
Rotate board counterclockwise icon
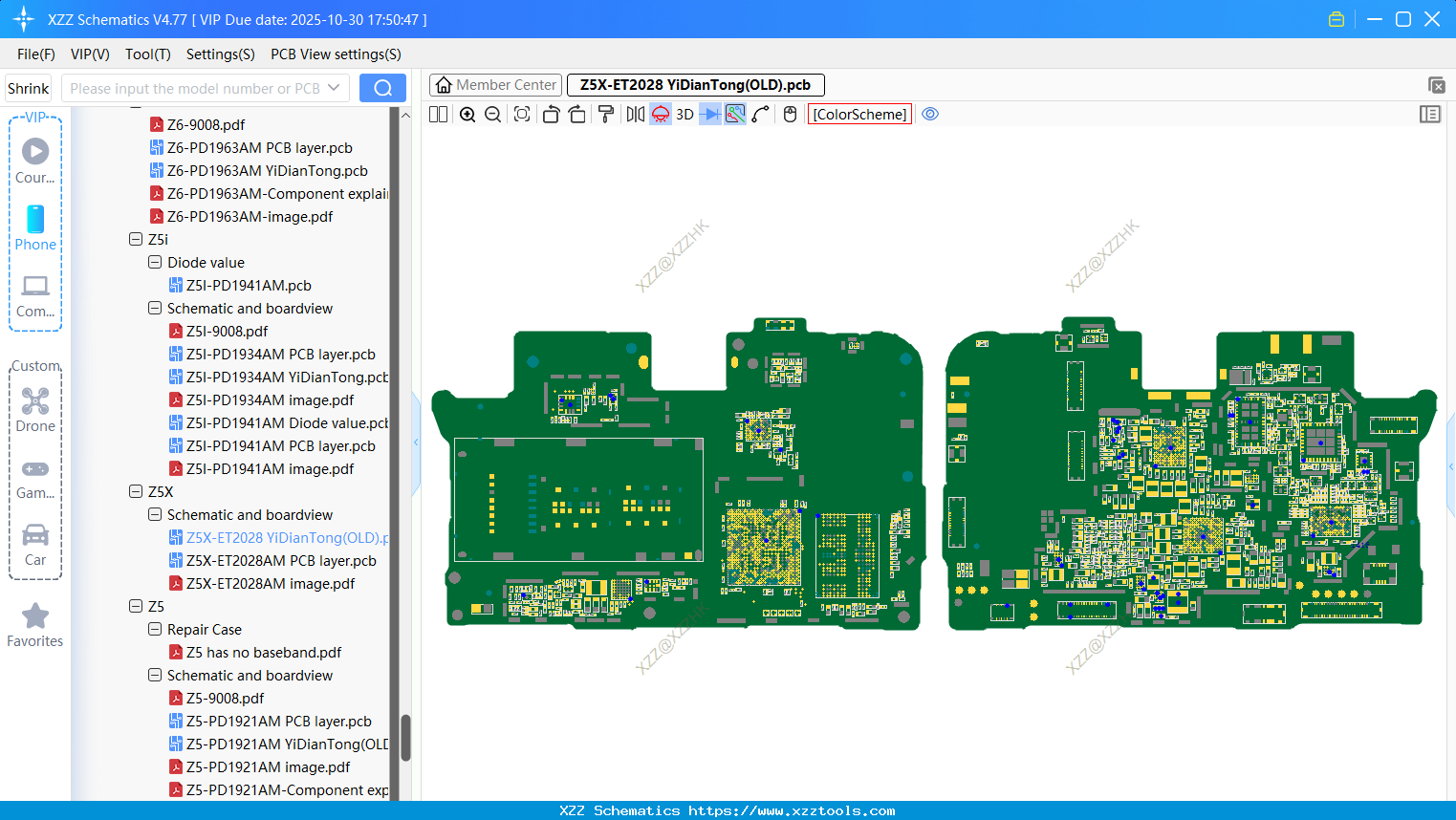click(x=551, y=115)
